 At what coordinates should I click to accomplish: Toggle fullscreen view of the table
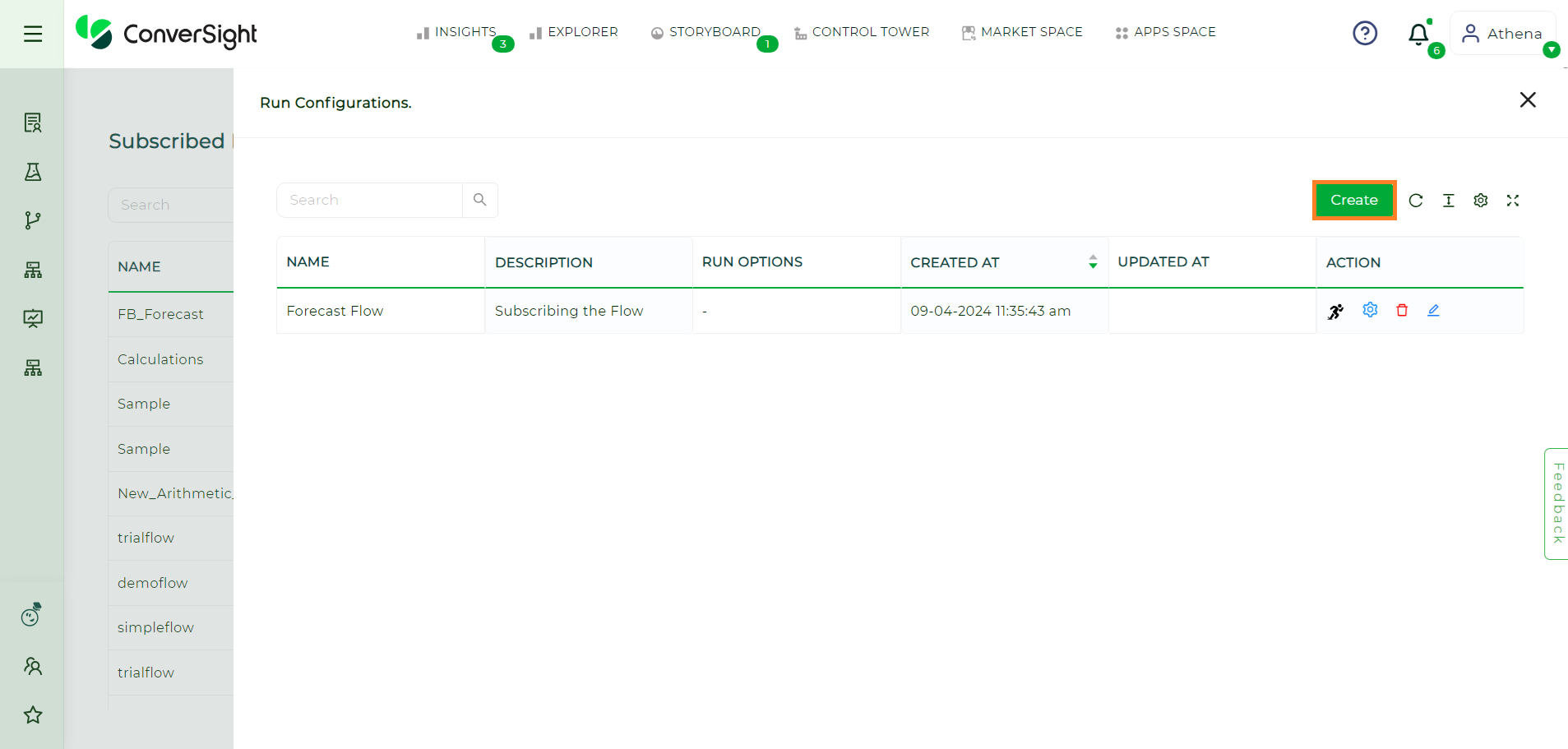(x=1513, y=201)
